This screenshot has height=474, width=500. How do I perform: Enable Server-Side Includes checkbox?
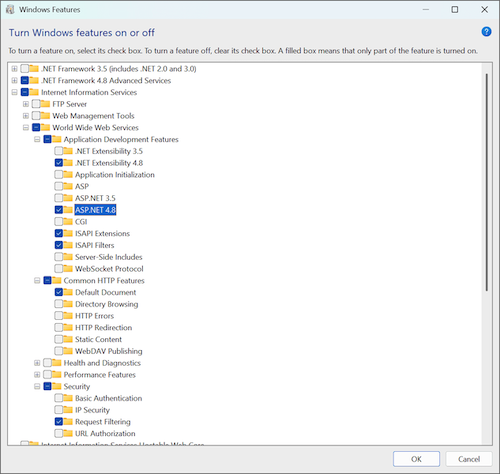pyautogui.click(x=59, y=257)
